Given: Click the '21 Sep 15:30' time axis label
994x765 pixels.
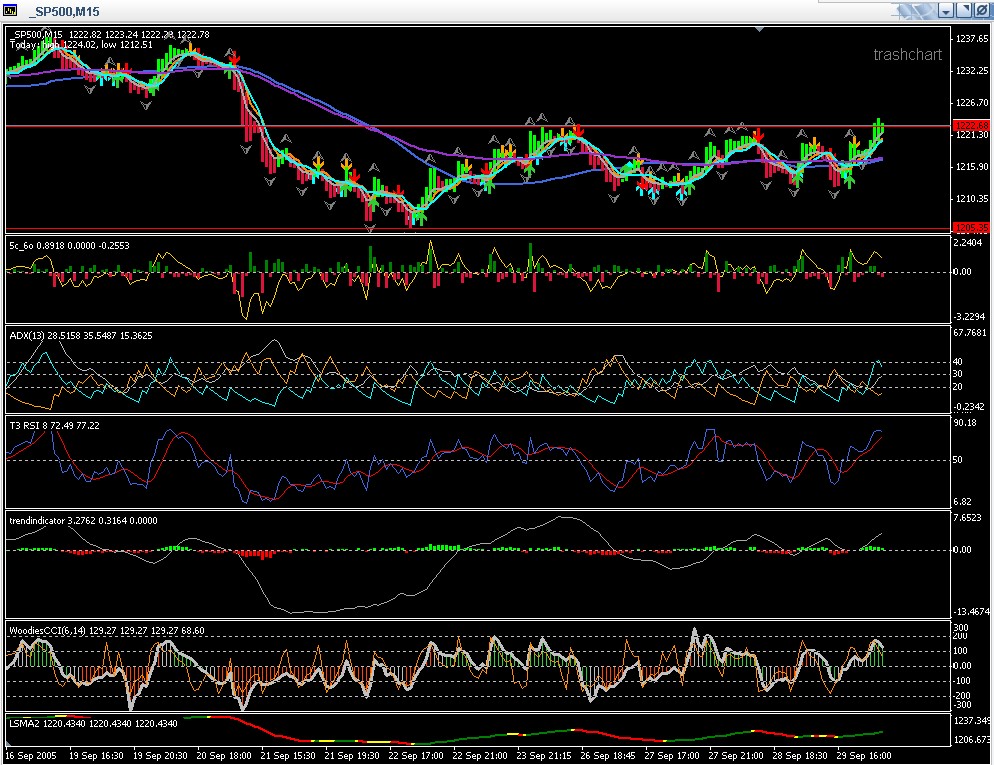Looking at the screenshot, I should click(x=288, y=755).
